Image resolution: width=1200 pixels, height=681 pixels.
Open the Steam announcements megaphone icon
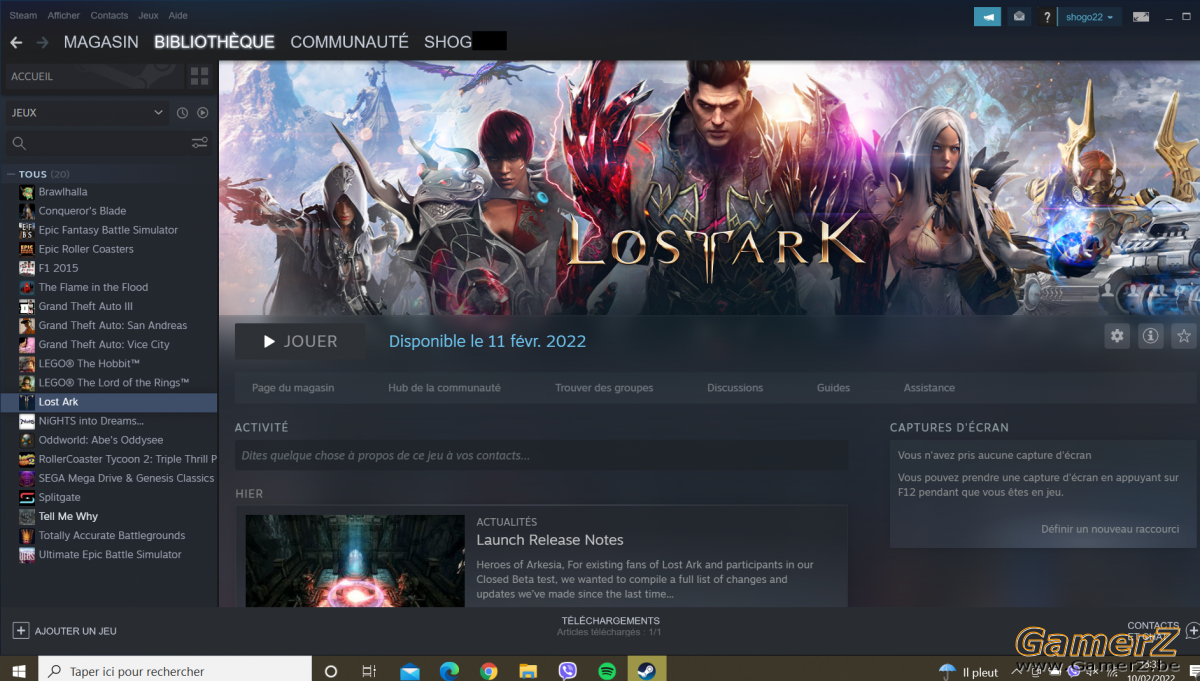[987, 17]
